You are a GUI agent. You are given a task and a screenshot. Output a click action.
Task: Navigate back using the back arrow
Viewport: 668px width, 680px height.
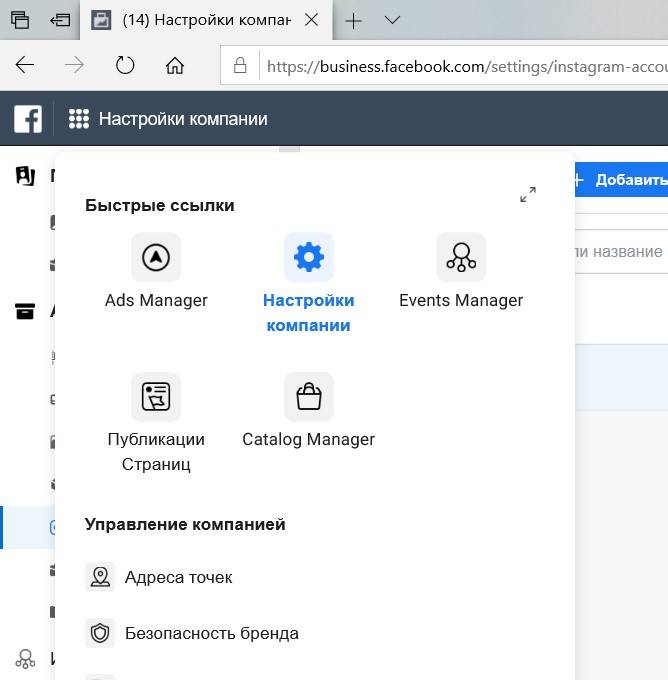pos(25,66)
